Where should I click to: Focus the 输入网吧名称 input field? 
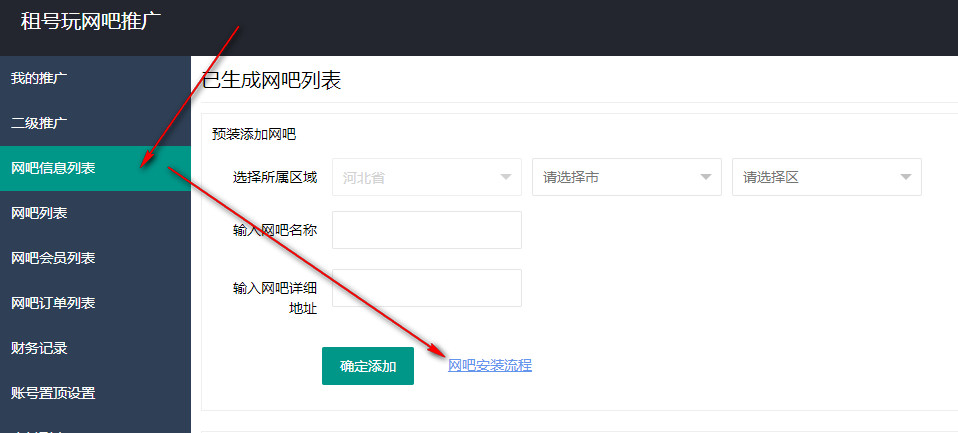426,230
